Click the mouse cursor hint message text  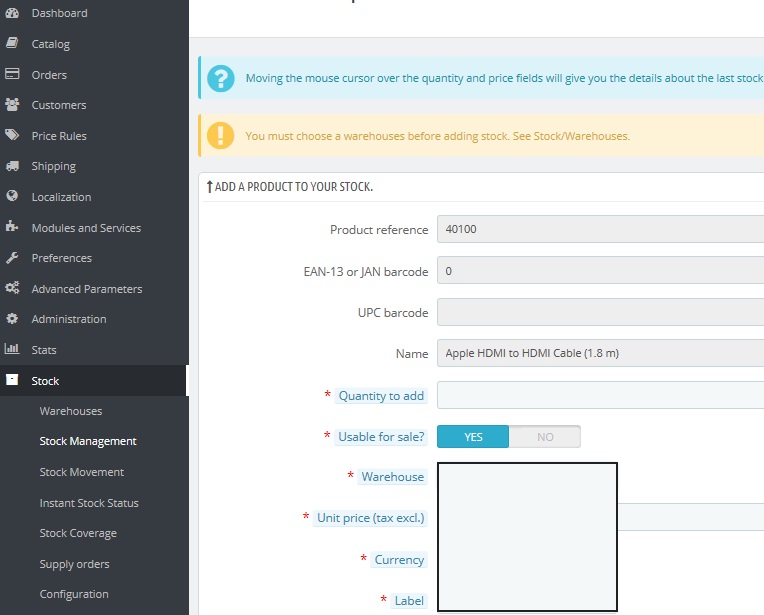504,78
